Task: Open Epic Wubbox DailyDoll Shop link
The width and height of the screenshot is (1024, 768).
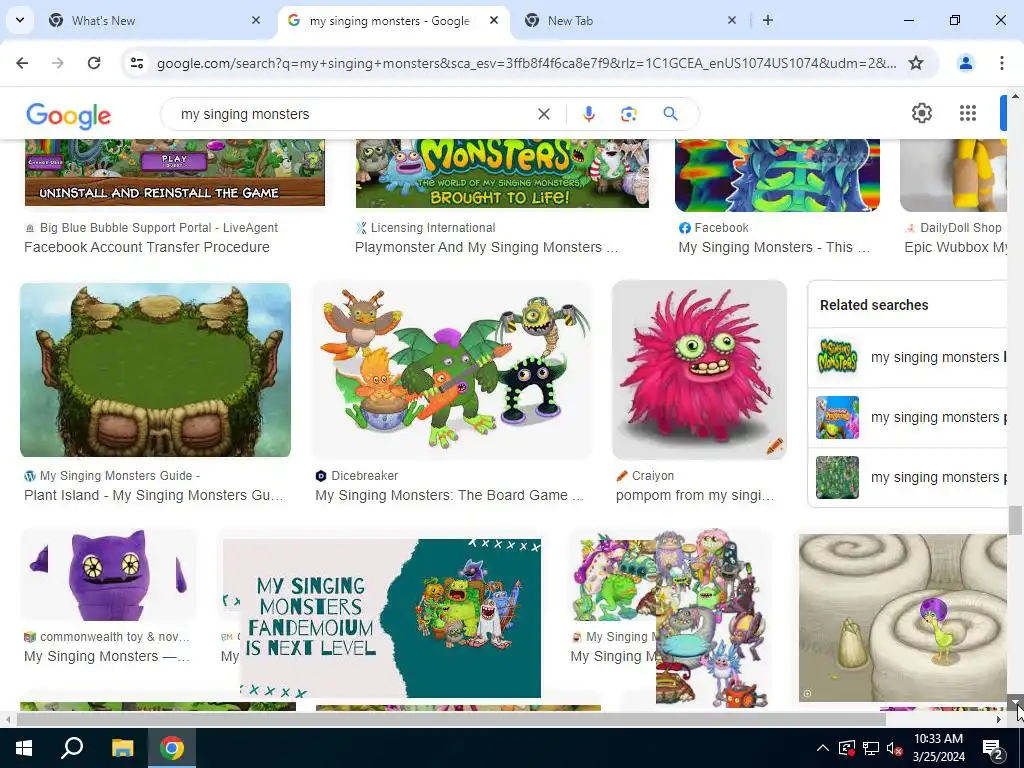Action: [x=955, y=247]
